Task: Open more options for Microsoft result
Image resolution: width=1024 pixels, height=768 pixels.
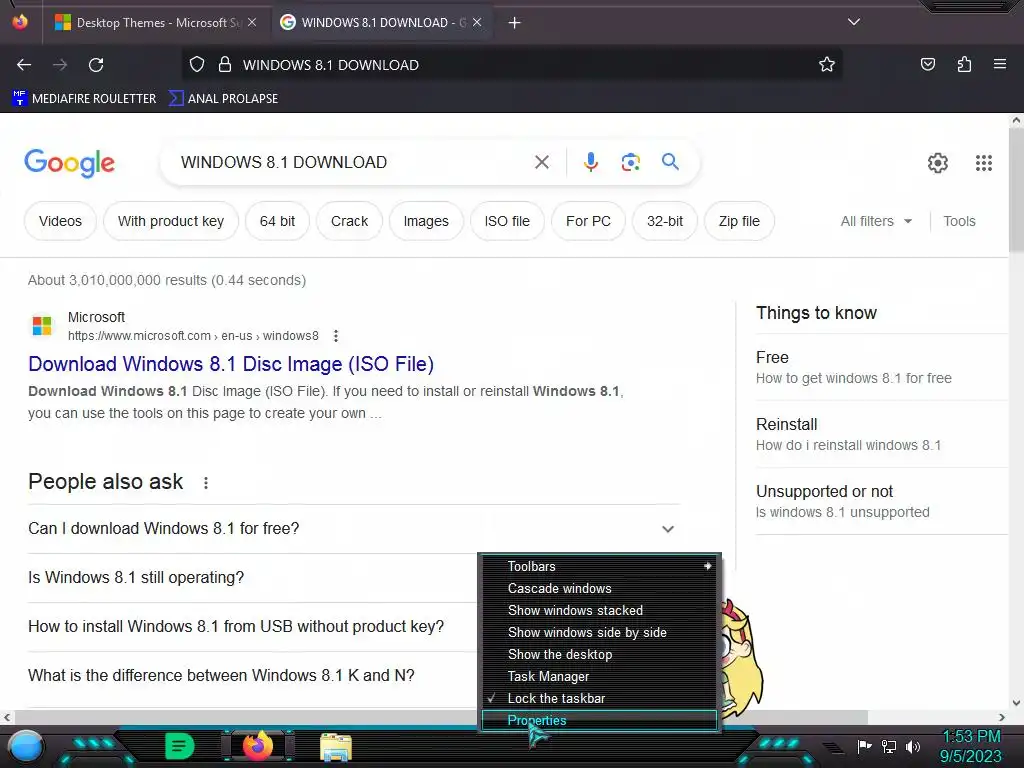Action: coord(336,336)
